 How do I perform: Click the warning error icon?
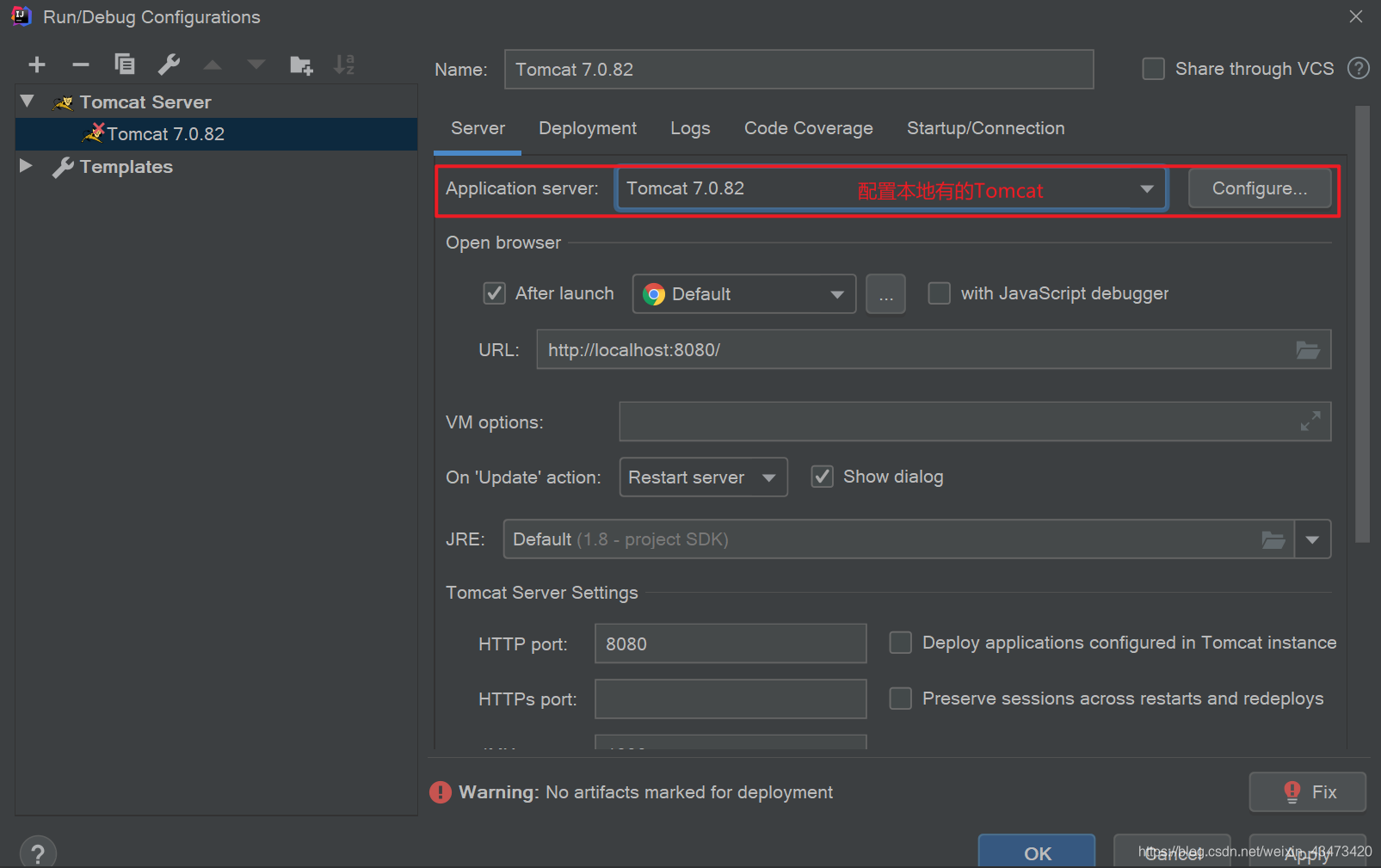[x=441, y=792]
